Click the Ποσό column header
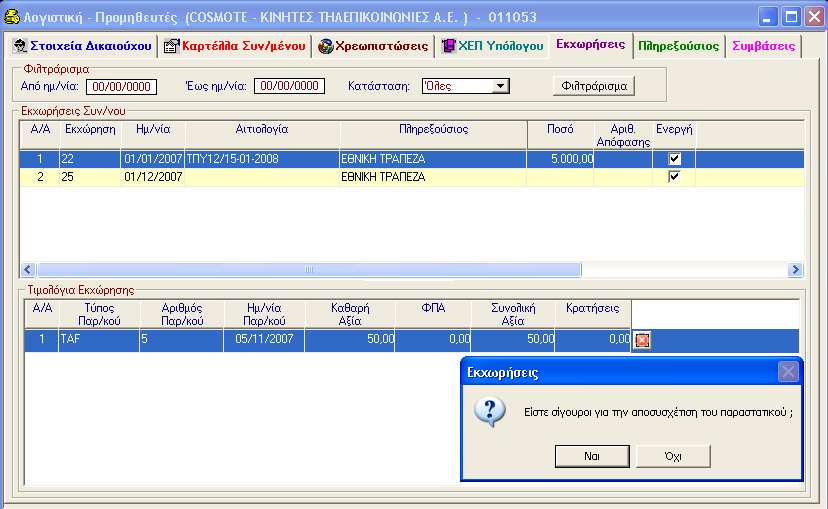 (x=560, y=135)
